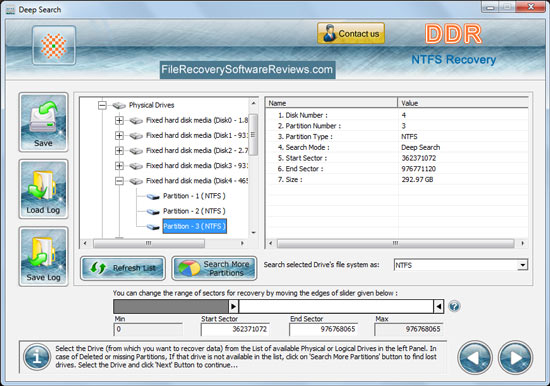Click the left slider handle for start sector
This screenshot has width=550, height=386.
pos(233,306)
